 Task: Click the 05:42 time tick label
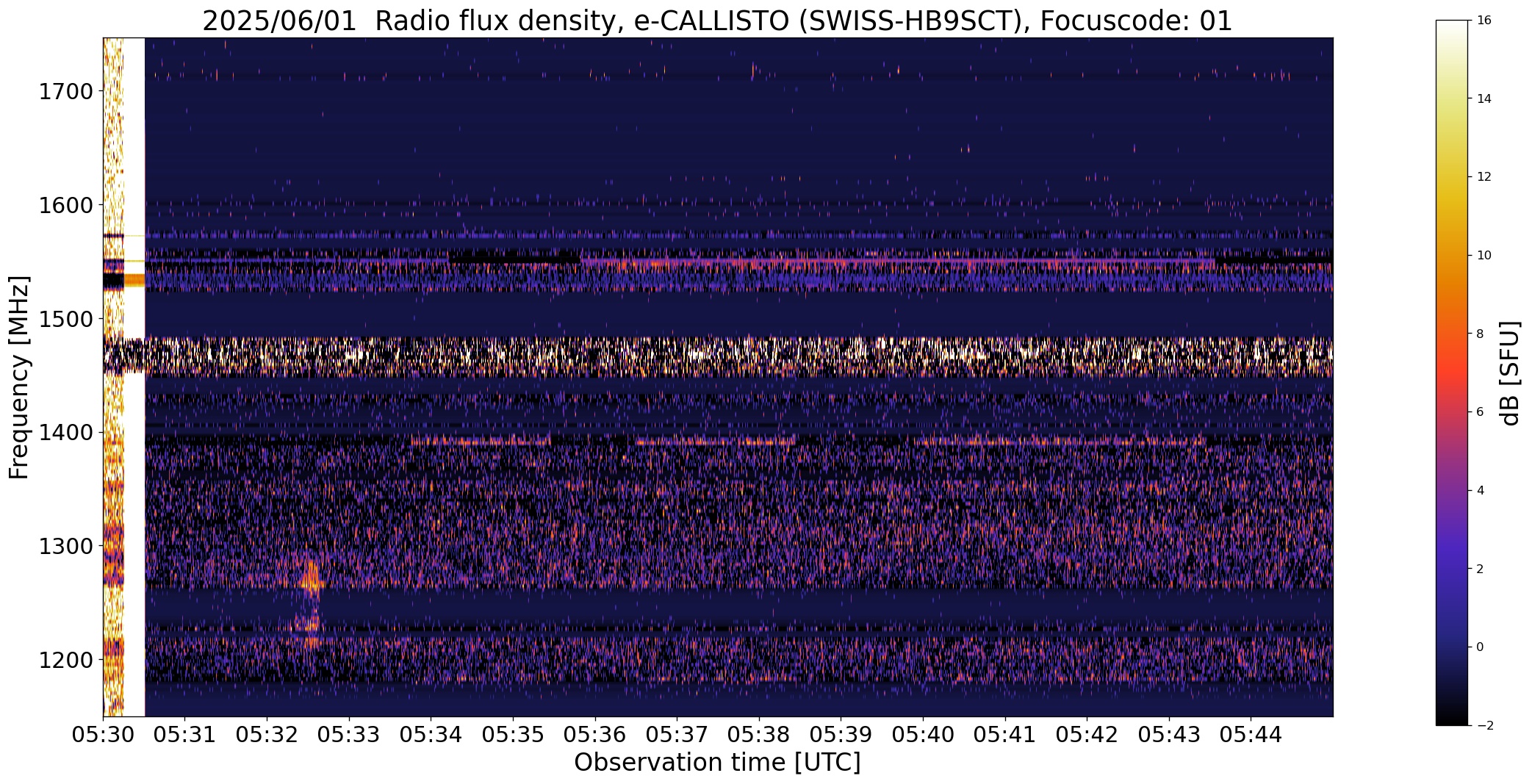pyautogui.click(x=1087, y=735)
